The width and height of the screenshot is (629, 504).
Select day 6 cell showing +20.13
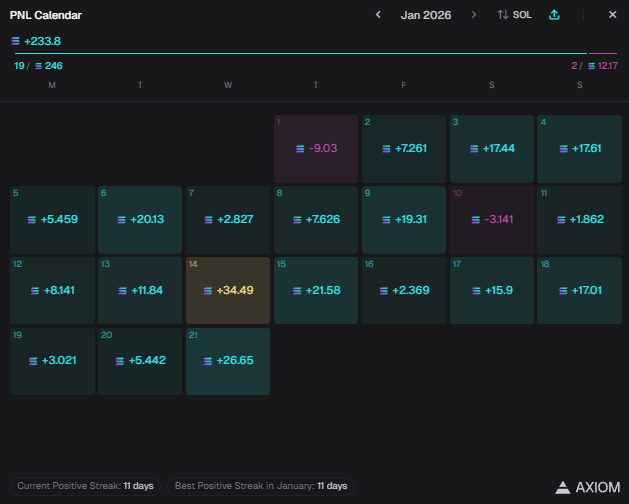pyautogui.click(x=140, y=220)
